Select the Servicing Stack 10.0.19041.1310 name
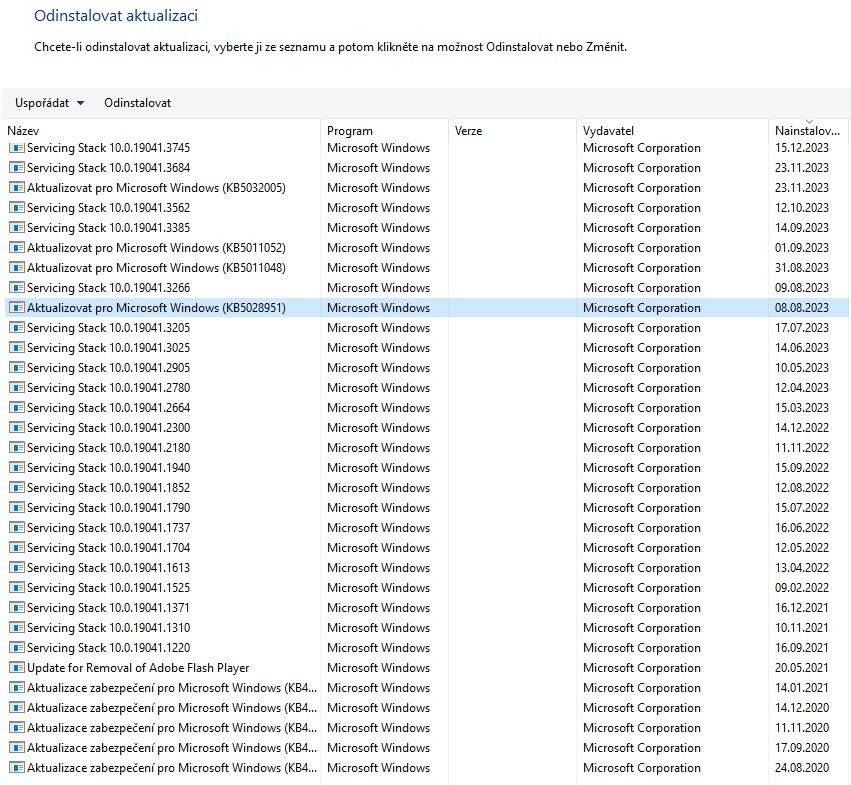851x785 pixels. 109,628
